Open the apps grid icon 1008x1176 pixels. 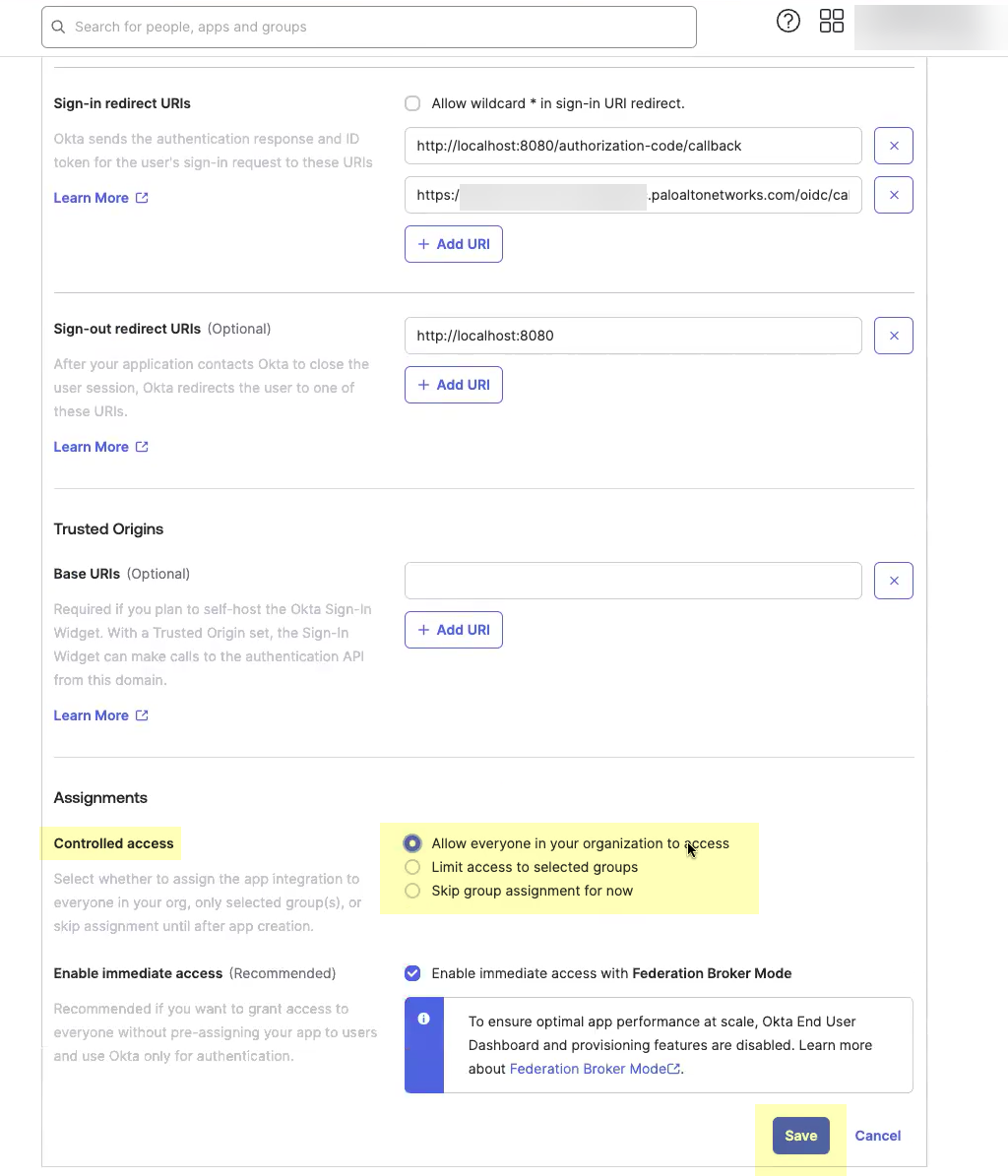[832, 21]
